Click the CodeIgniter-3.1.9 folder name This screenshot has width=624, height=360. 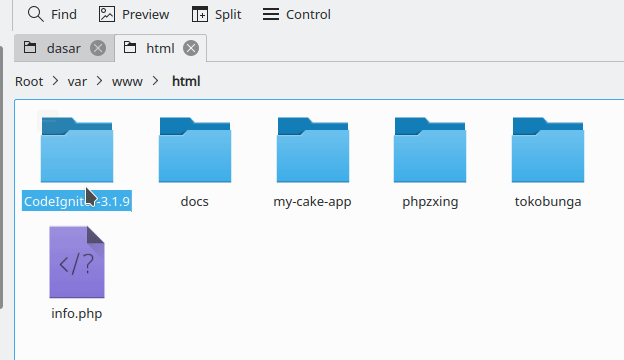click(77, 201)
